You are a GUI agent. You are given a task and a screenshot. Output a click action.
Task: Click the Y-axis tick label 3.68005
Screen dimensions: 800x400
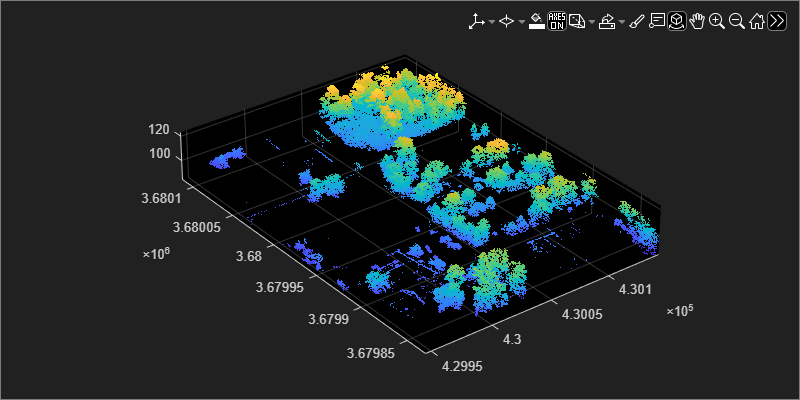pos(196,227)
